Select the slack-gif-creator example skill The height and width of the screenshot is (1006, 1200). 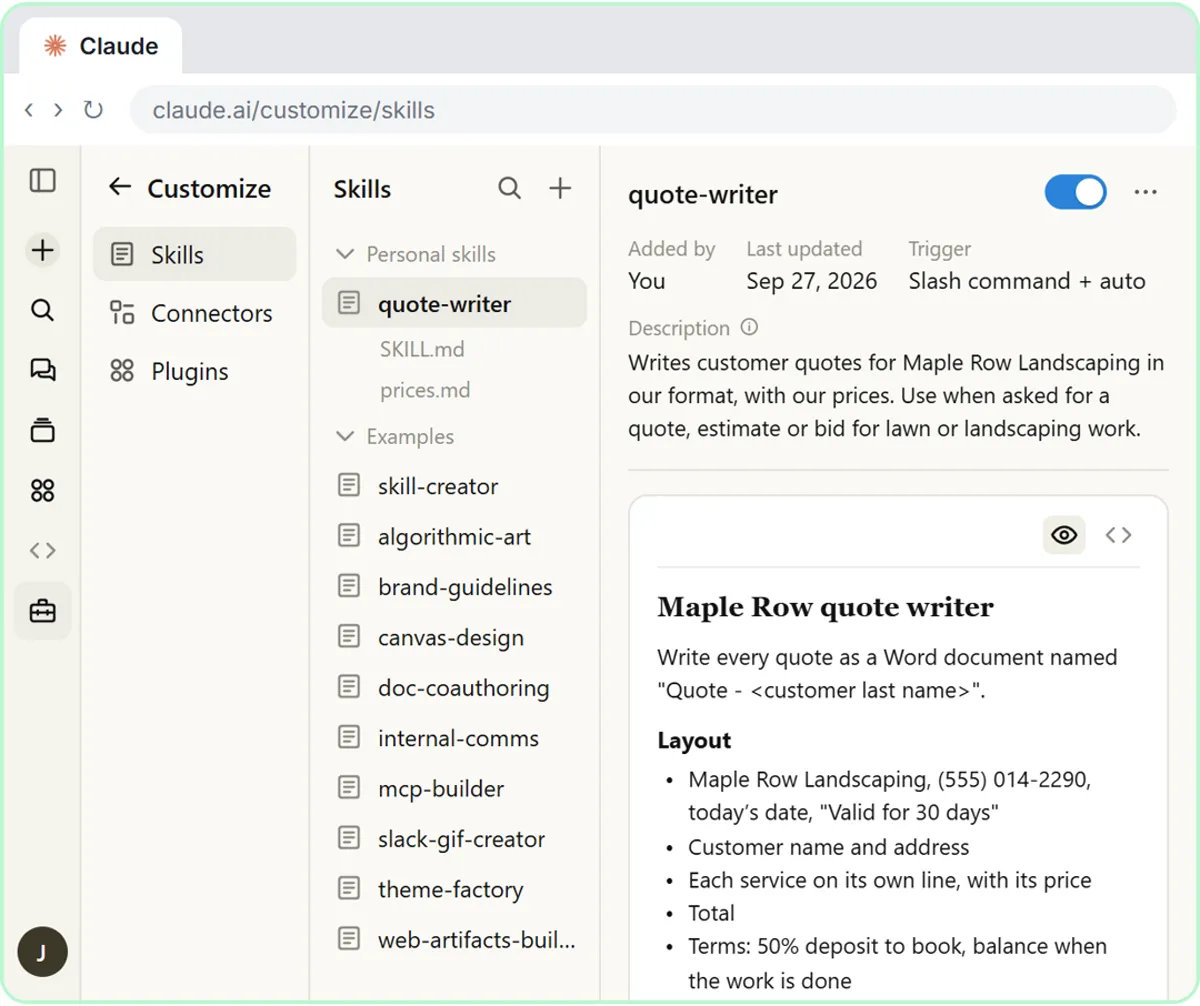click(x=454, y=838)
